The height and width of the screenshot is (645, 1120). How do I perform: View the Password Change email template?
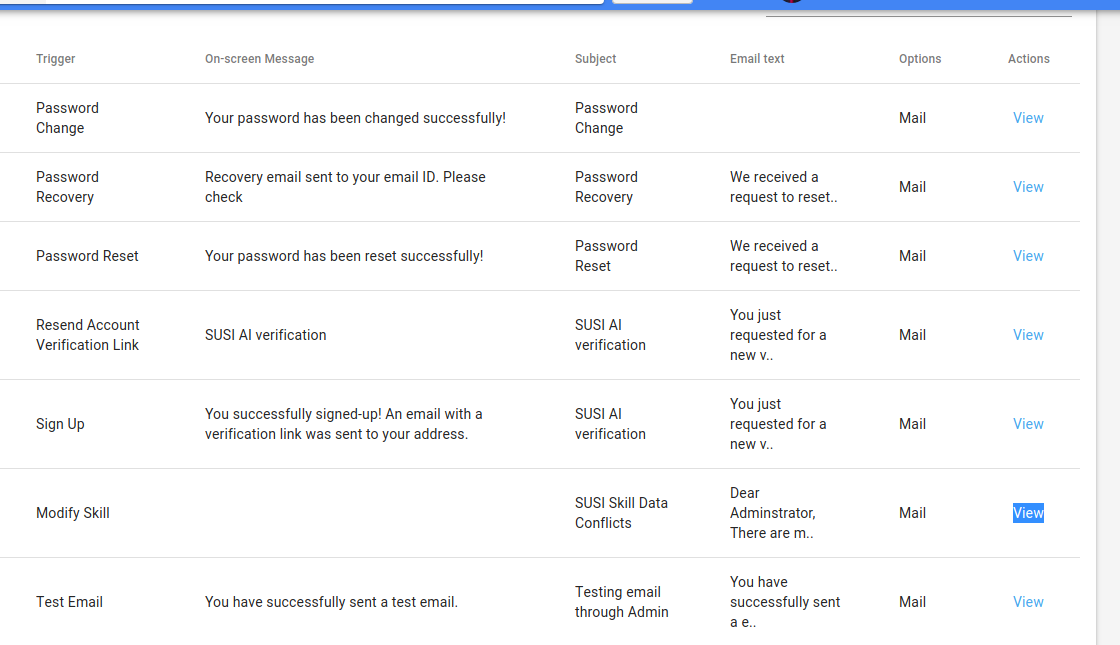tap(1028, 117)
